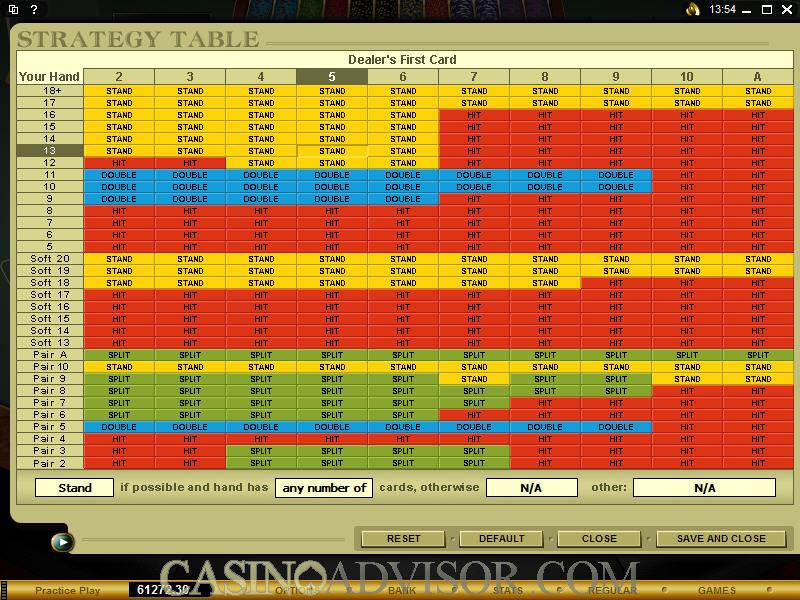Restore strategy with the Default button
Image resolution: width=800 pixels, height=600 pixels.
501,538
